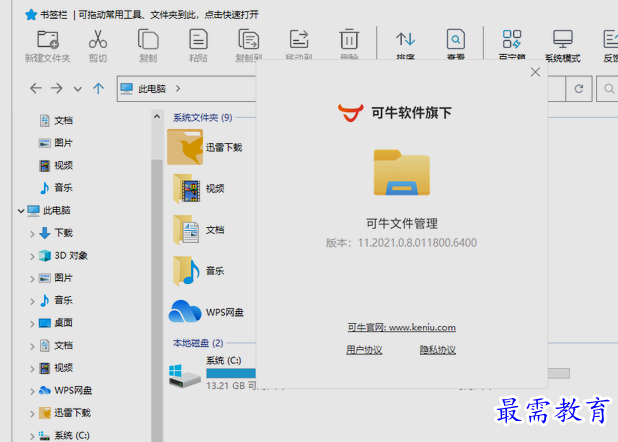Collapse the This PC tree node
This screenshot has height=442, width=618.
(x=21, y=211)
